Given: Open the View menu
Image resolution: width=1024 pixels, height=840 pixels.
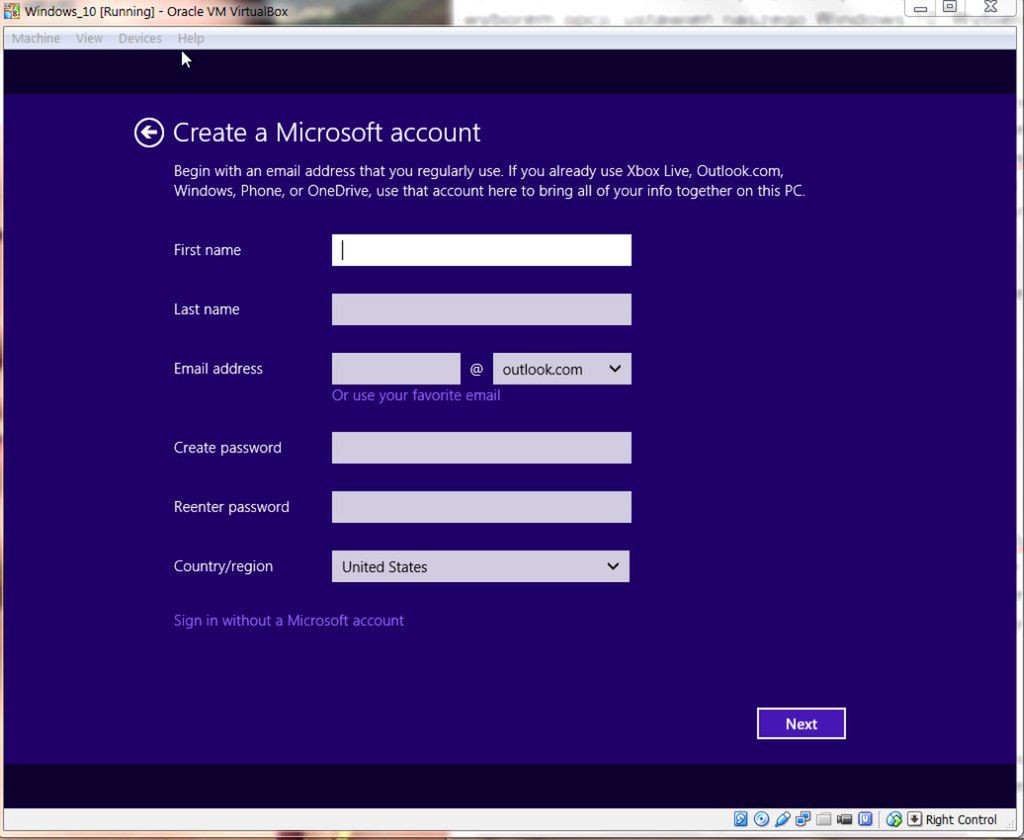Looking at the screenshot, I should click(89, 39).
